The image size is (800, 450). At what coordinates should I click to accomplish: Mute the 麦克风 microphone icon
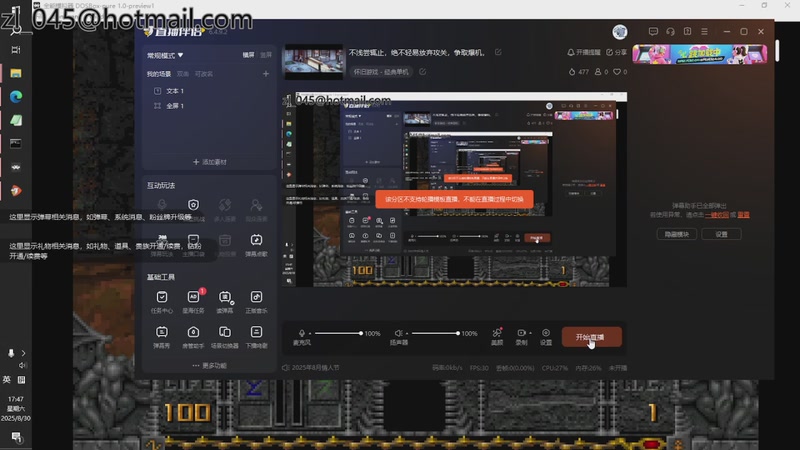click(x=302, y=333)
